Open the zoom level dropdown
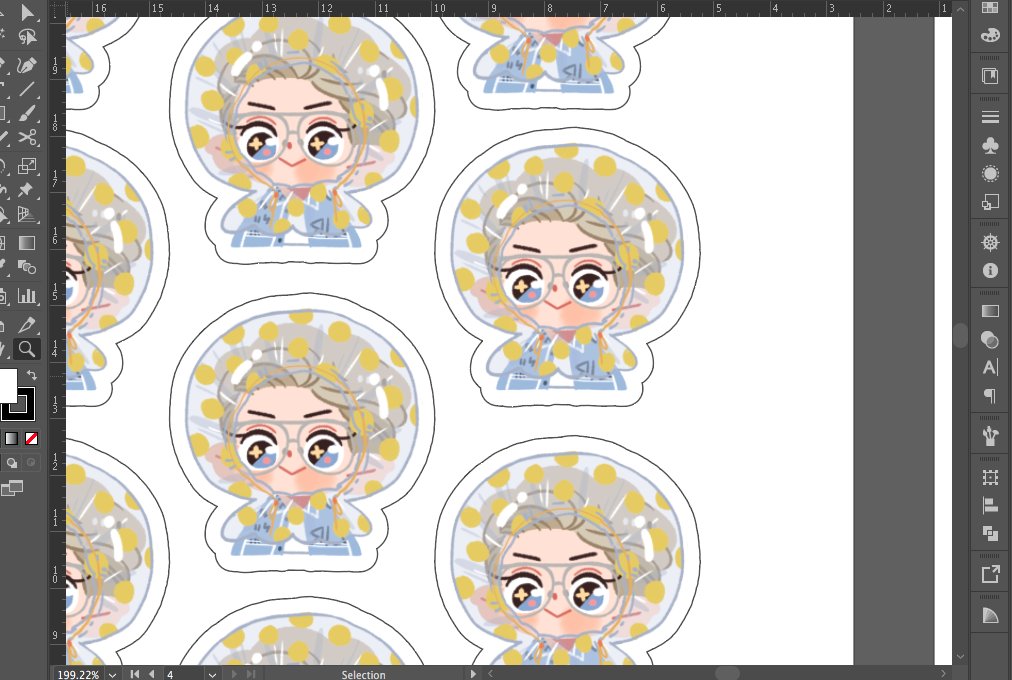The height and width of the screenshot is (680, 1012). (x=112, y=675)
